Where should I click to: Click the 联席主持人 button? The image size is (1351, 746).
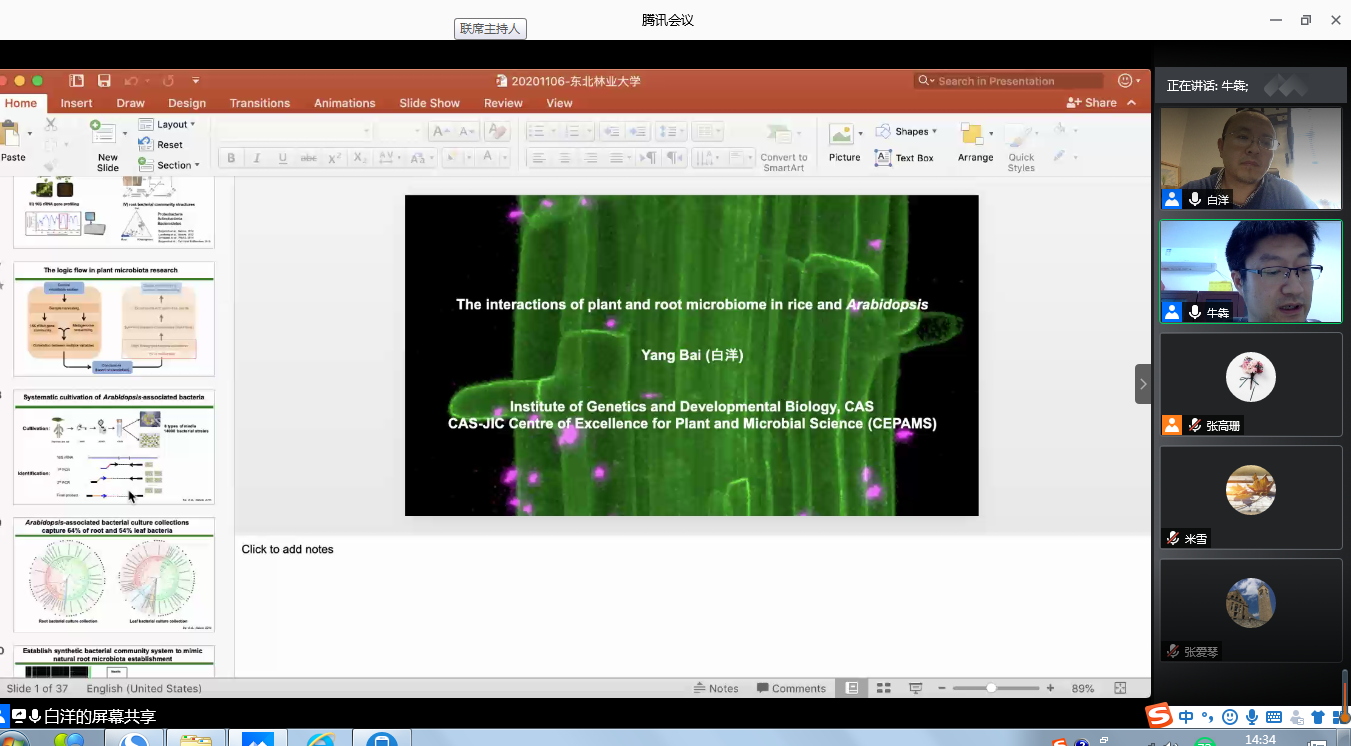coord(490,29)
